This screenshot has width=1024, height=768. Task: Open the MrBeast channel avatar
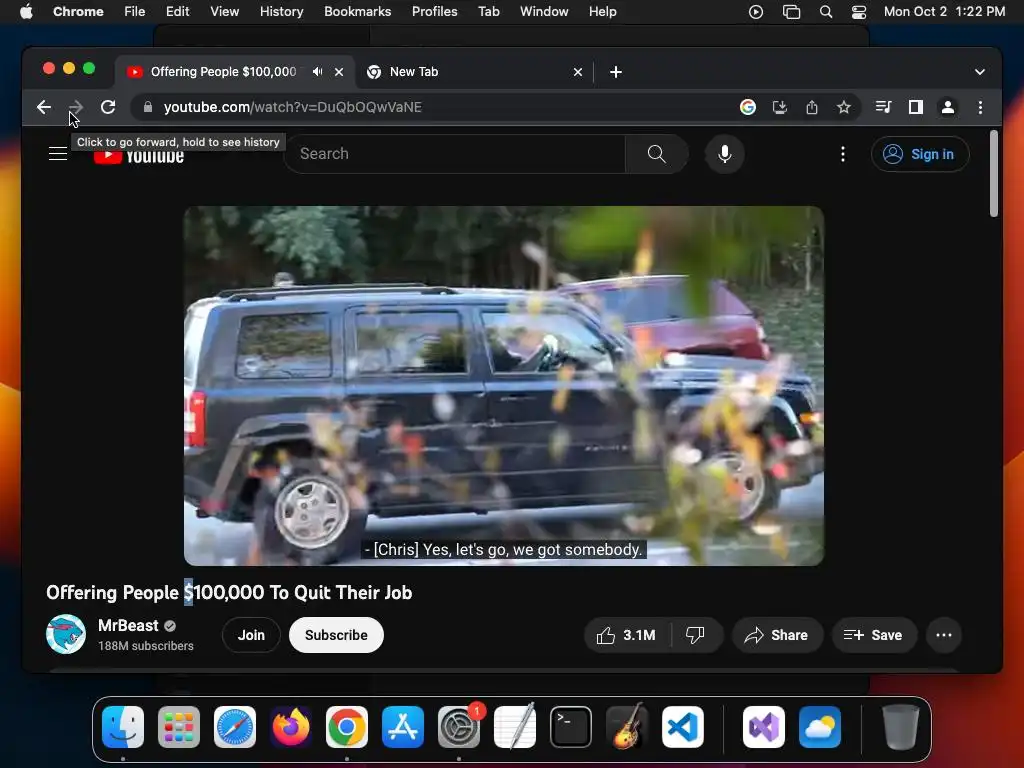[66, 634]
